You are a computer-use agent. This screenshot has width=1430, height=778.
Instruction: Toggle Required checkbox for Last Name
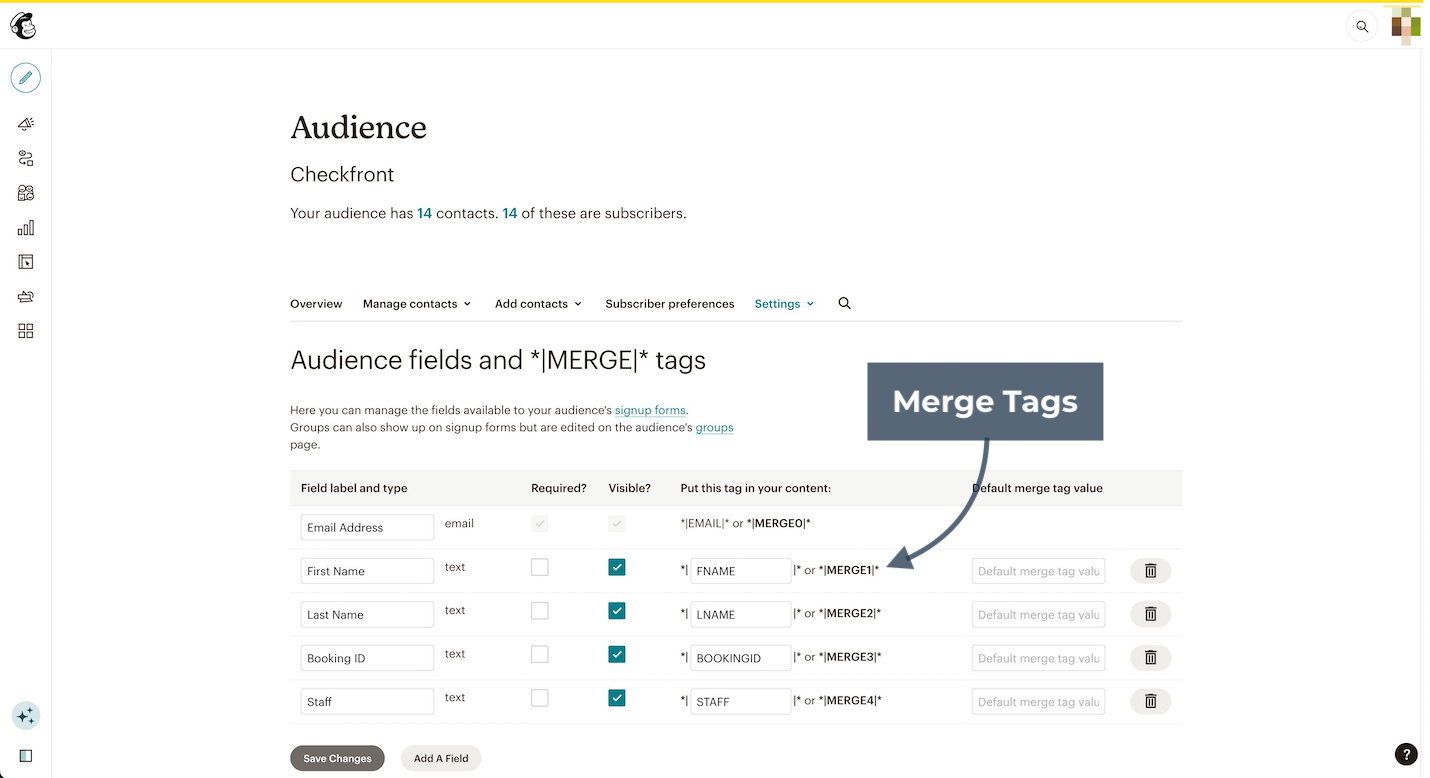(x=540, y=611)
